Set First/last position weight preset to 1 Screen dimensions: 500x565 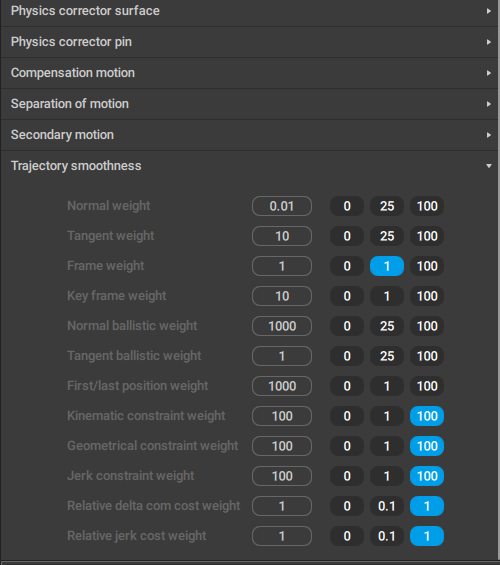[387, 386]
